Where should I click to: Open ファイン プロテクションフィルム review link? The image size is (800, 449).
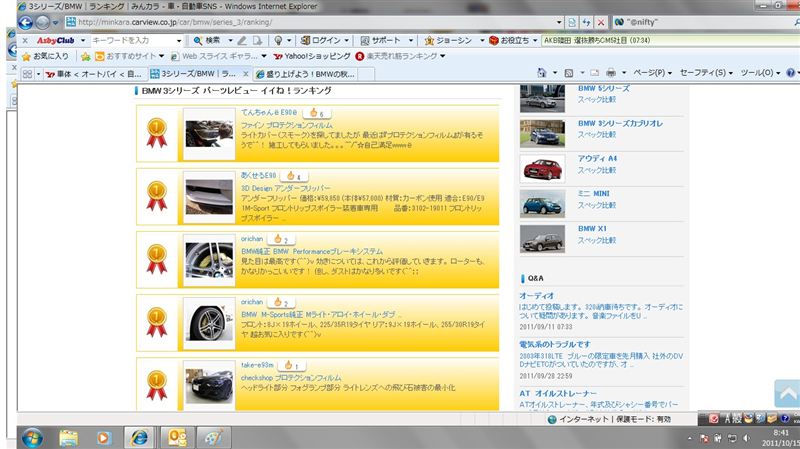coord(287,125)
